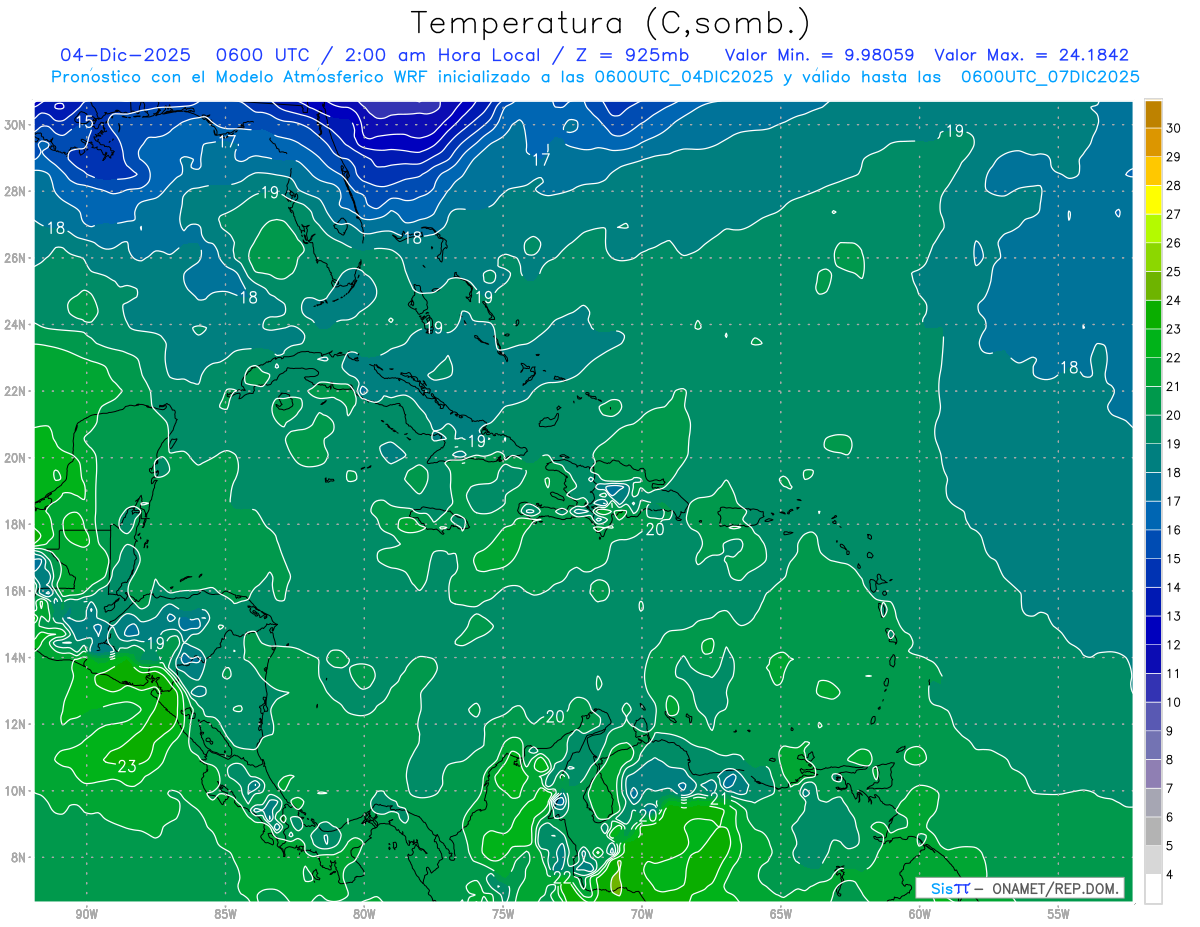The image size is (1200, 927).
Task: Pick the gray swatch between colorbar labels 5 and 6
Action: (x=1153, y=831)
